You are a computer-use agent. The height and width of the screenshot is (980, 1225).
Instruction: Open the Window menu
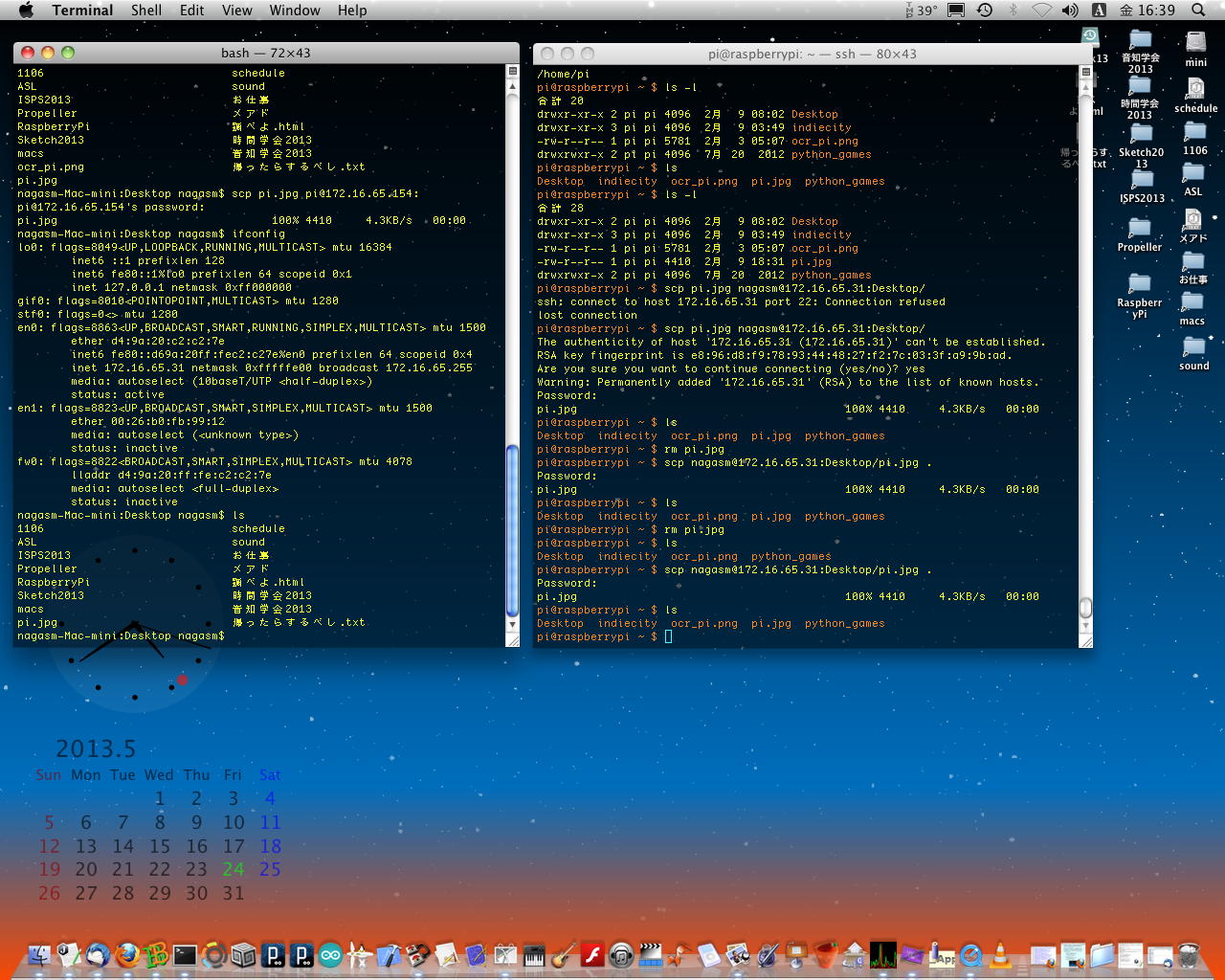[294, 11]
